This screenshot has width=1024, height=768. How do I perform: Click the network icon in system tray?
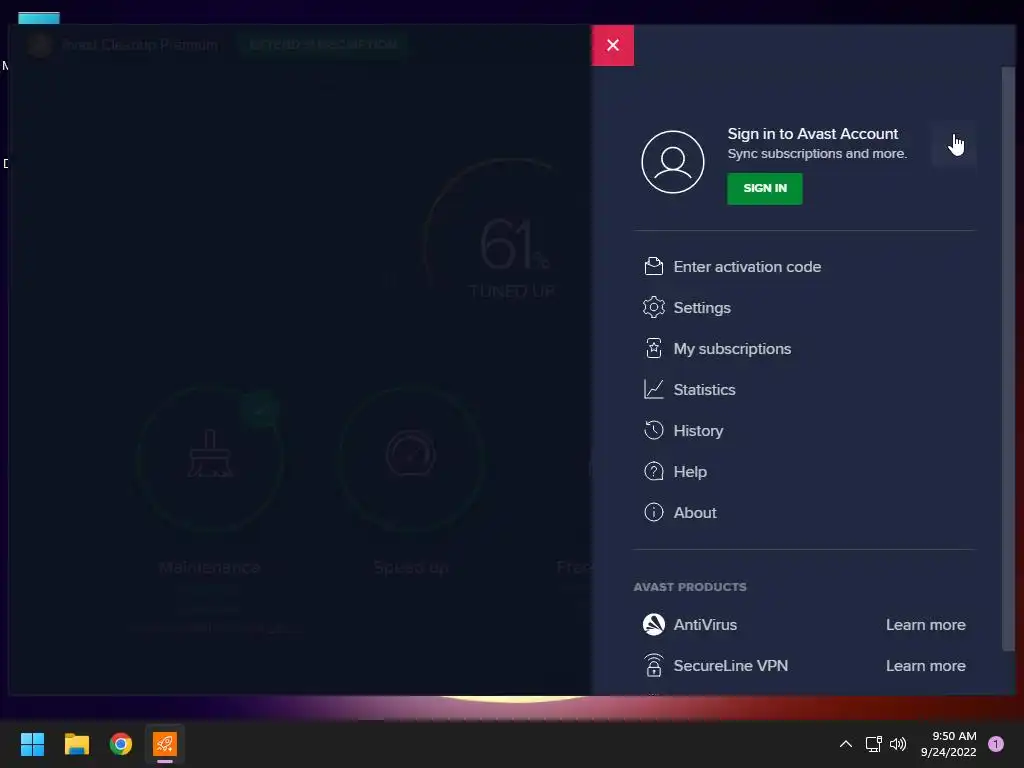tap(873, 744)
